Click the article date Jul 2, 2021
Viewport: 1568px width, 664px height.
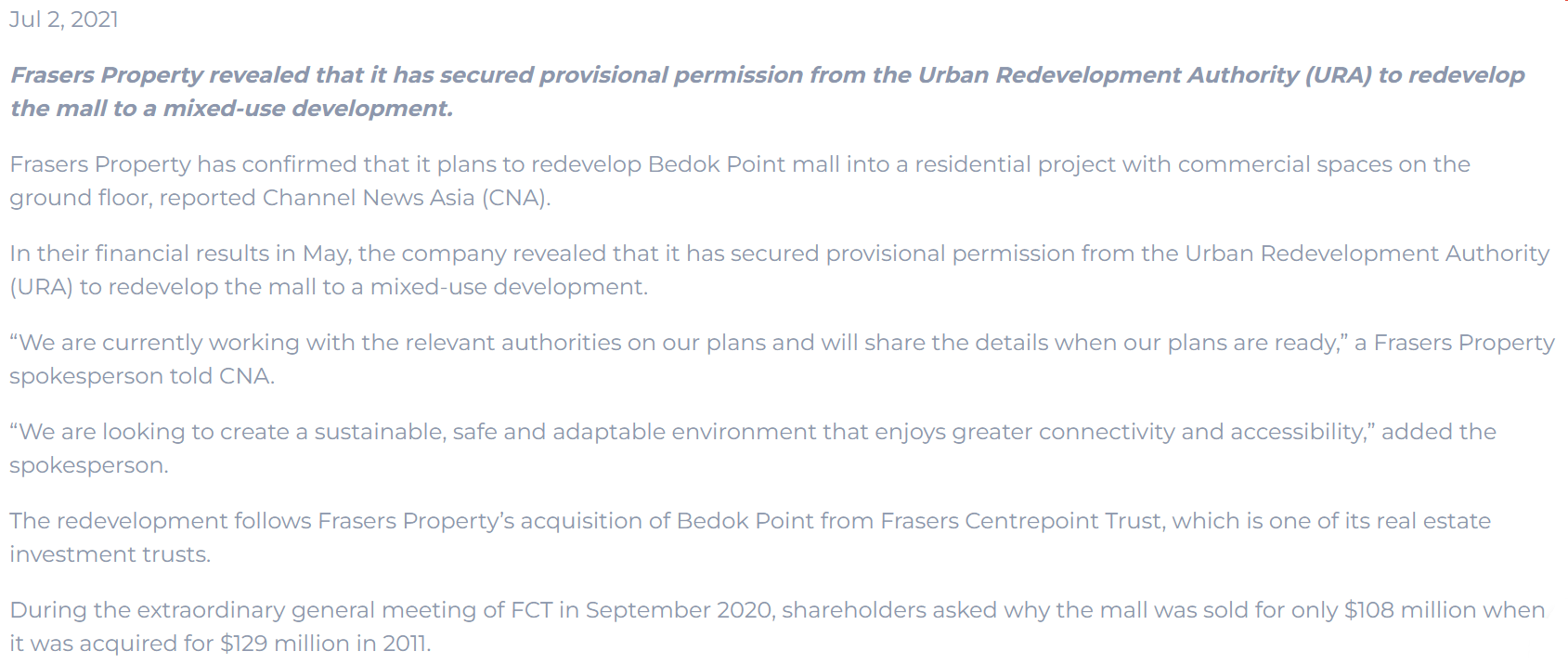[64, 20]
